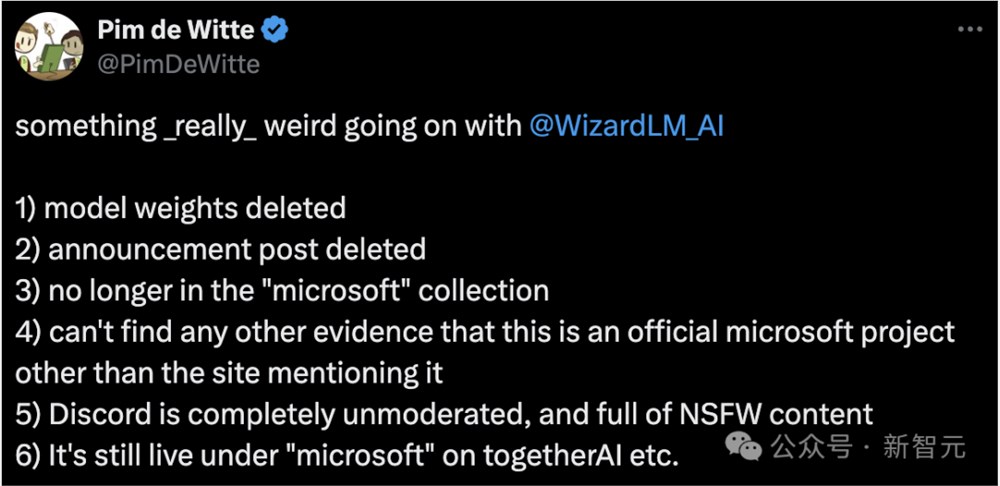Click the "model weights deleted" line
This screenshot has height=486, width=1000.
coord(181,208)
